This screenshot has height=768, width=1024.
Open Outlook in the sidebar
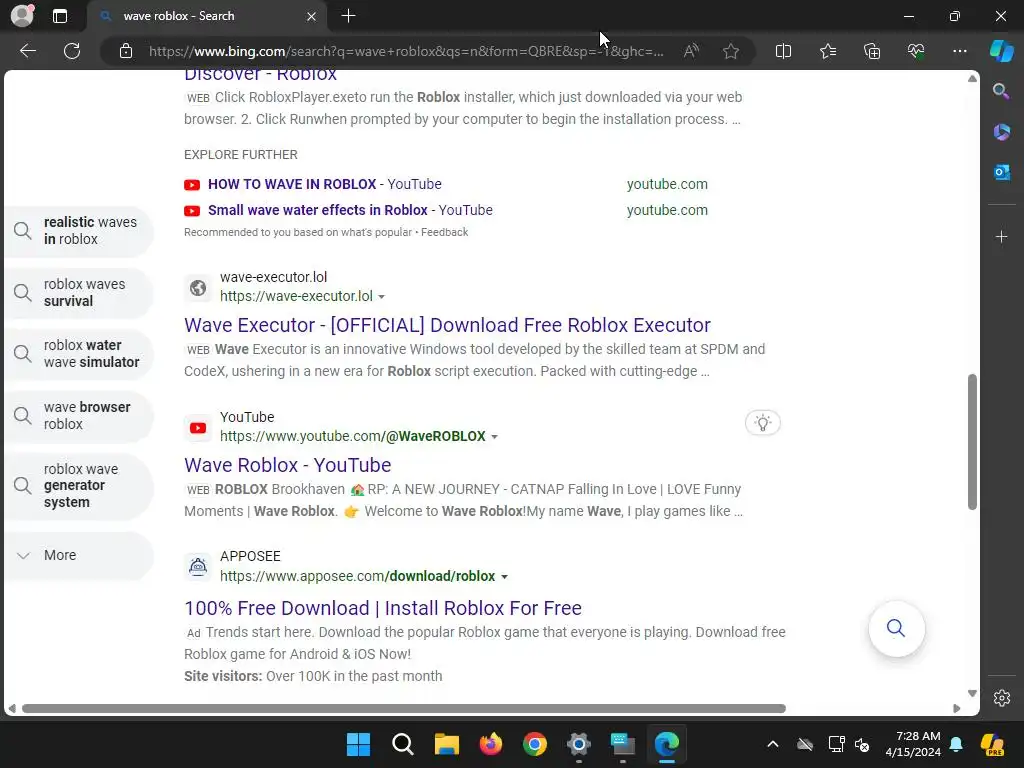point(1001,172)
